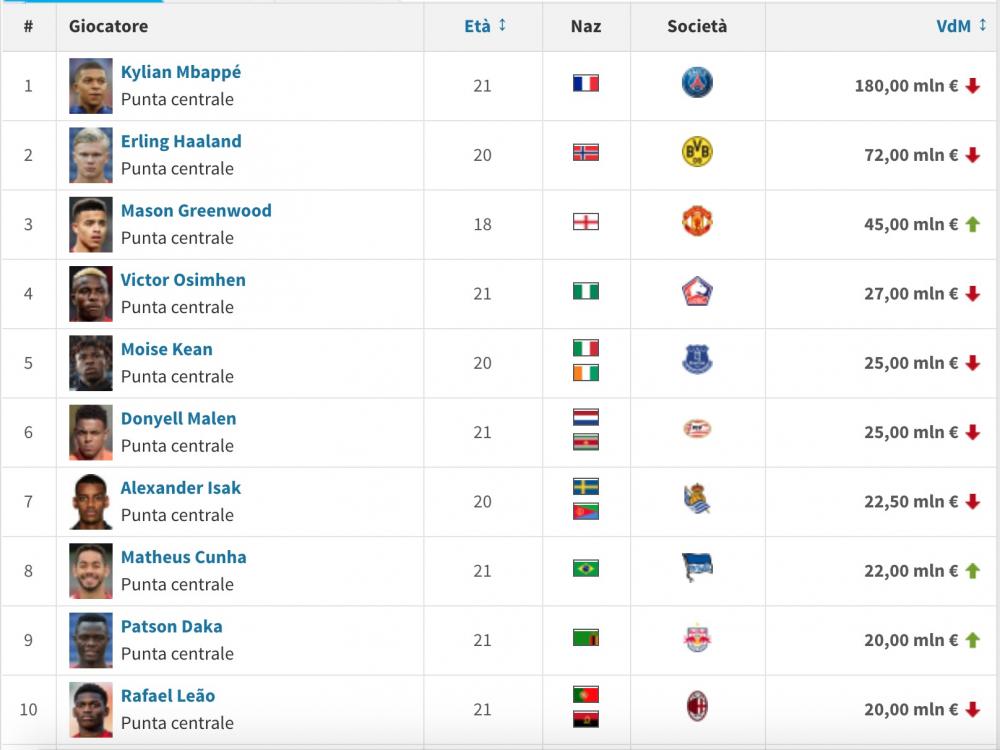Open Rafael Leão's profile link
The width and height of the screenshot is (1000, 750).
(168, 696)
